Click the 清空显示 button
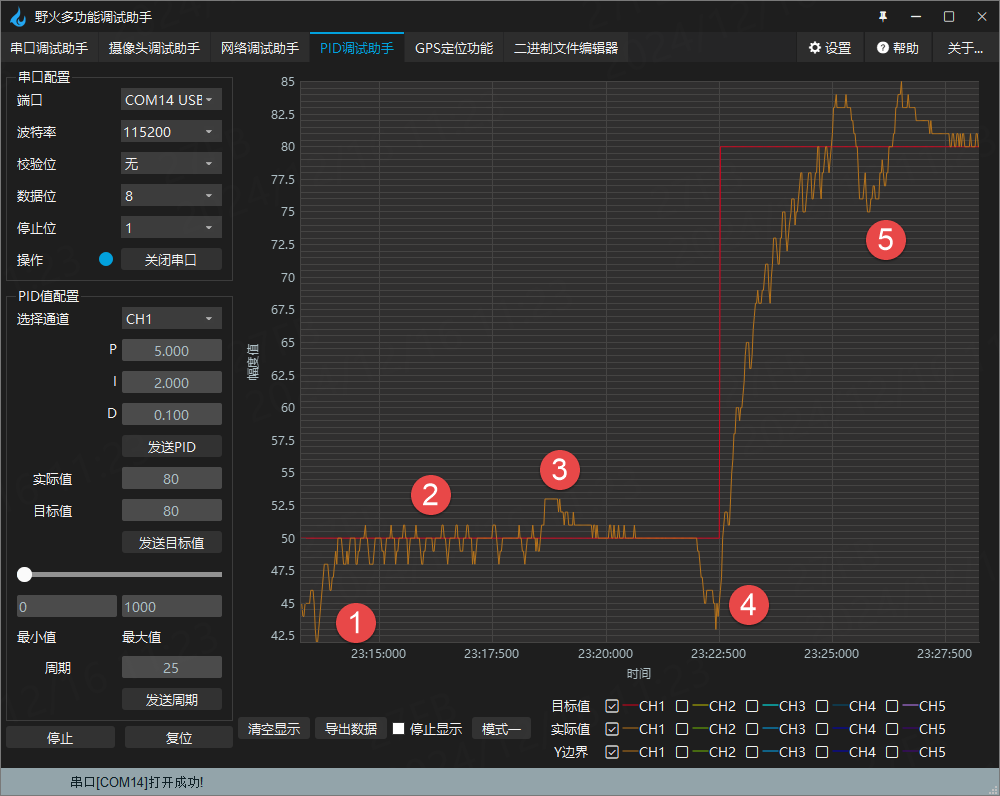 coord(274,728)
